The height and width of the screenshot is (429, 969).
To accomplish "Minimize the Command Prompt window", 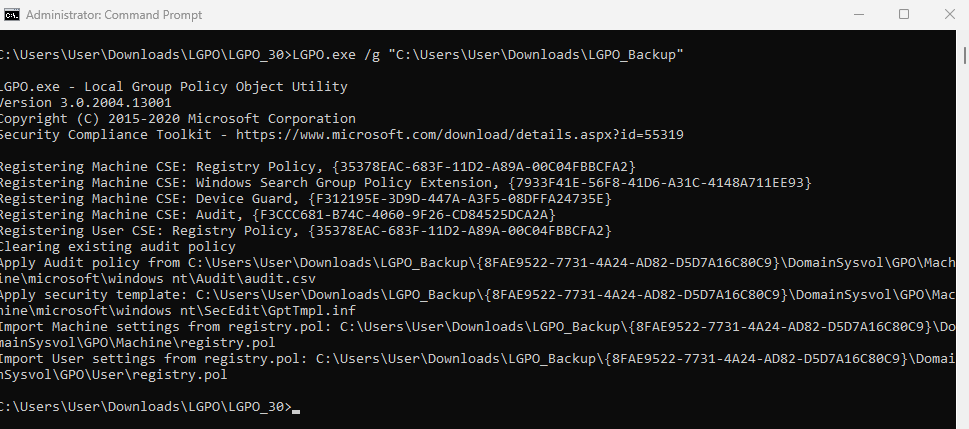I will (859, 14).
